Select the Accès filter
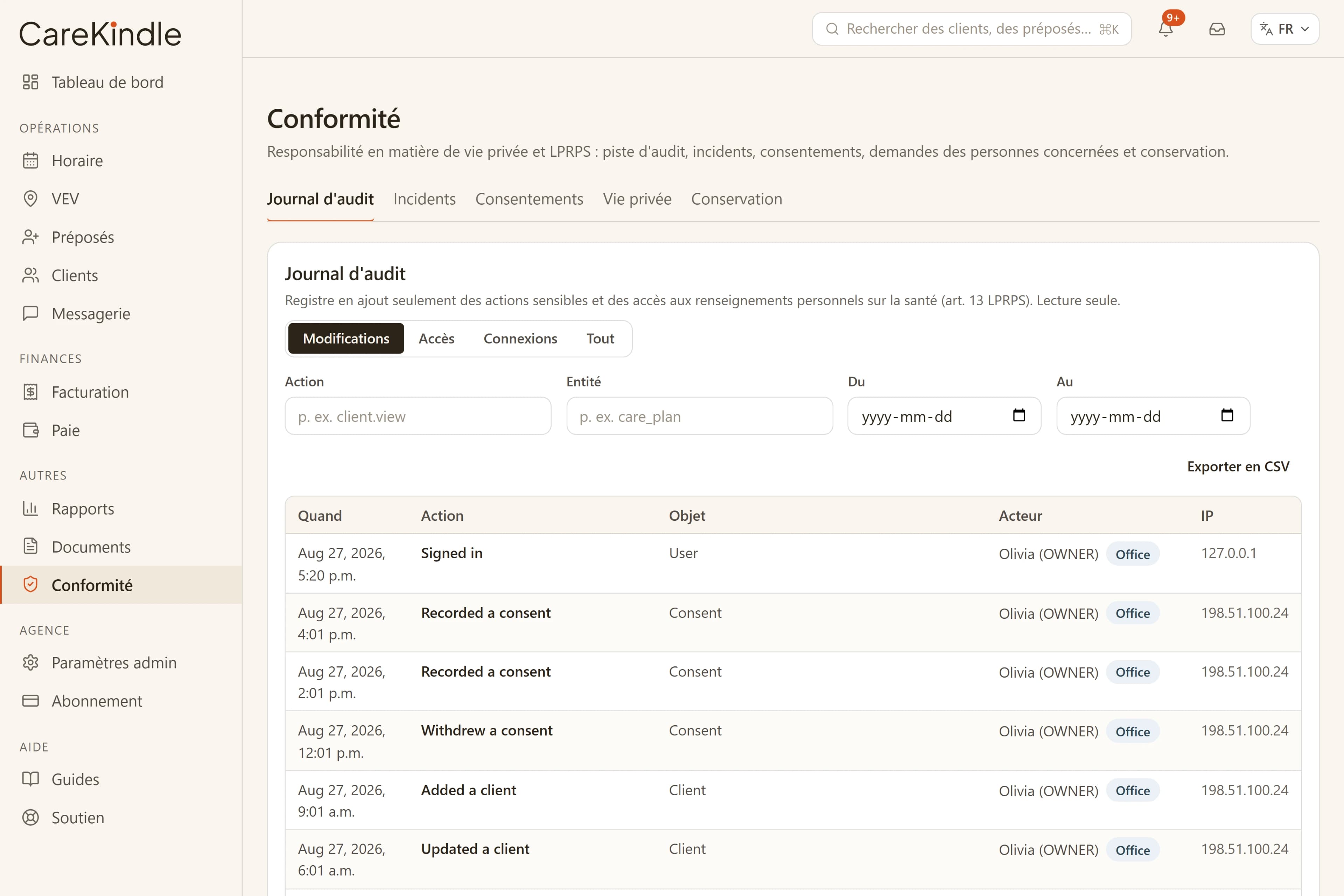The width and height of the screenshot is (1344, 896). click(x=436, y=339)
